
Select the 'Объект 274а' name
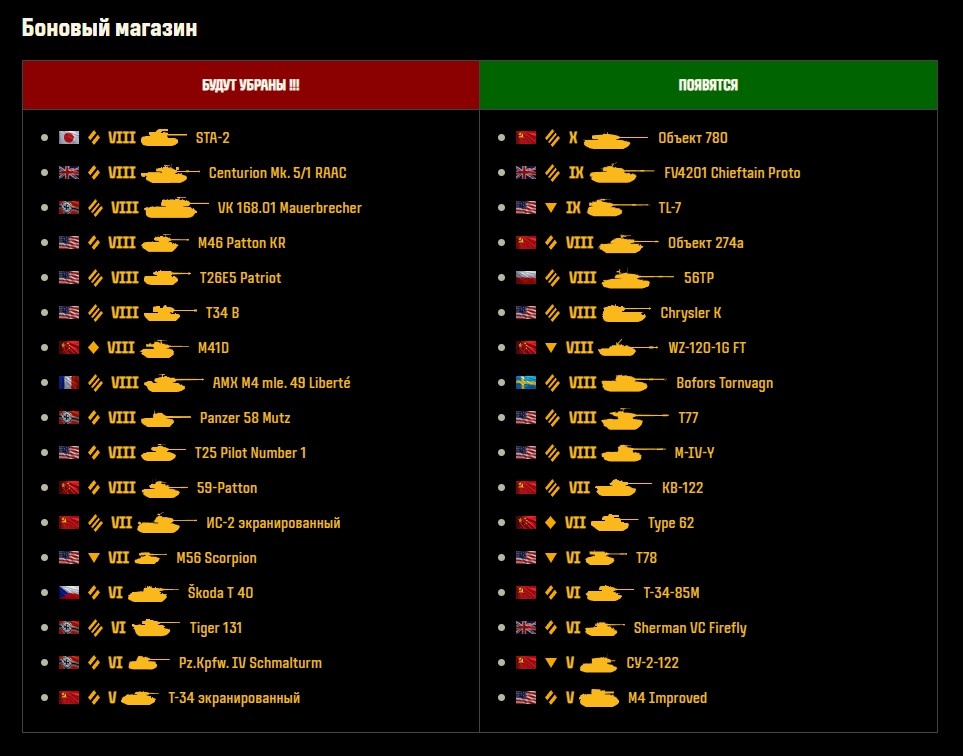(x=706, y=243)
